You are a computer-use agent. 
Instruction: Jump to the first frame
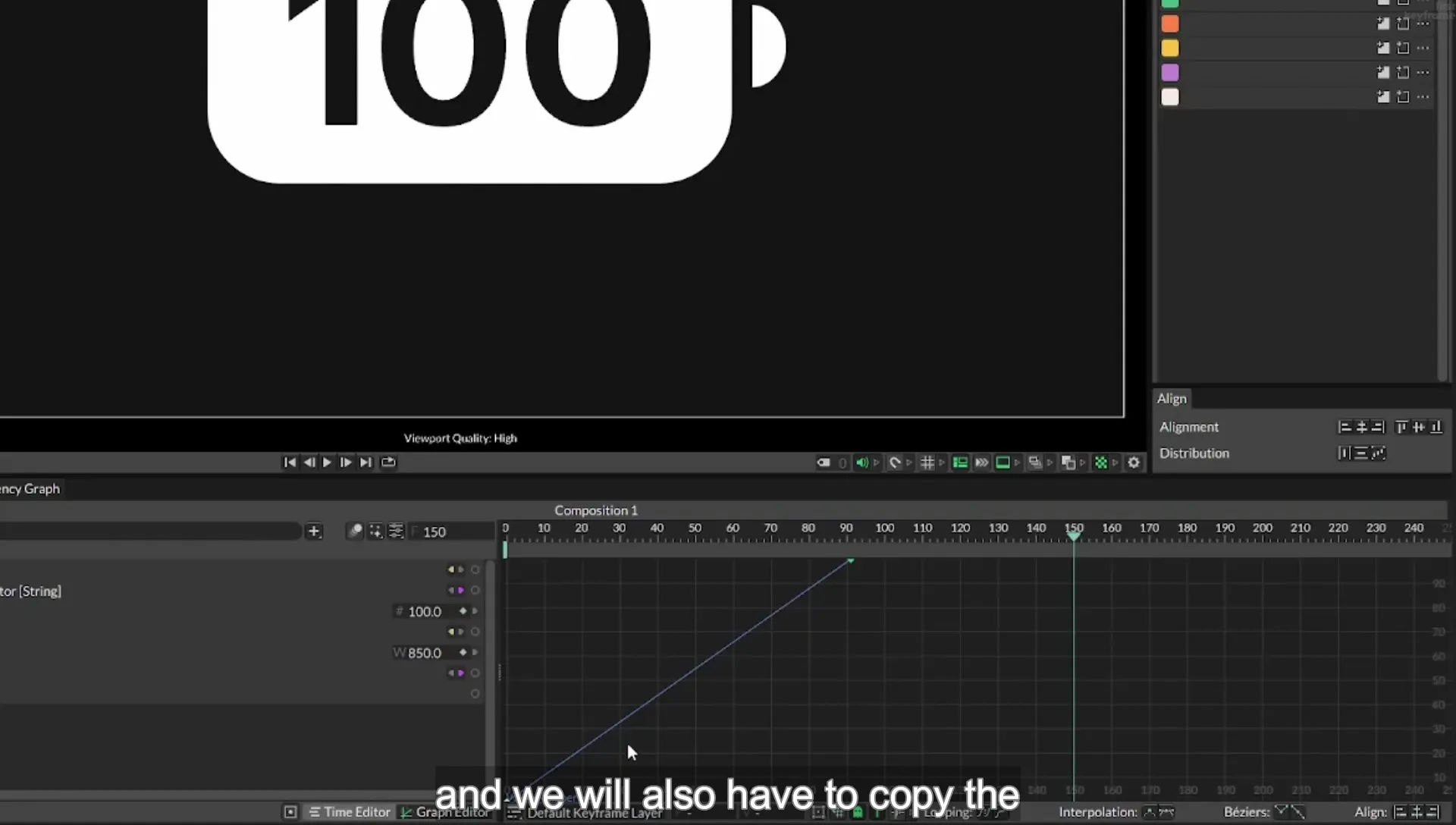pos(290,463)
